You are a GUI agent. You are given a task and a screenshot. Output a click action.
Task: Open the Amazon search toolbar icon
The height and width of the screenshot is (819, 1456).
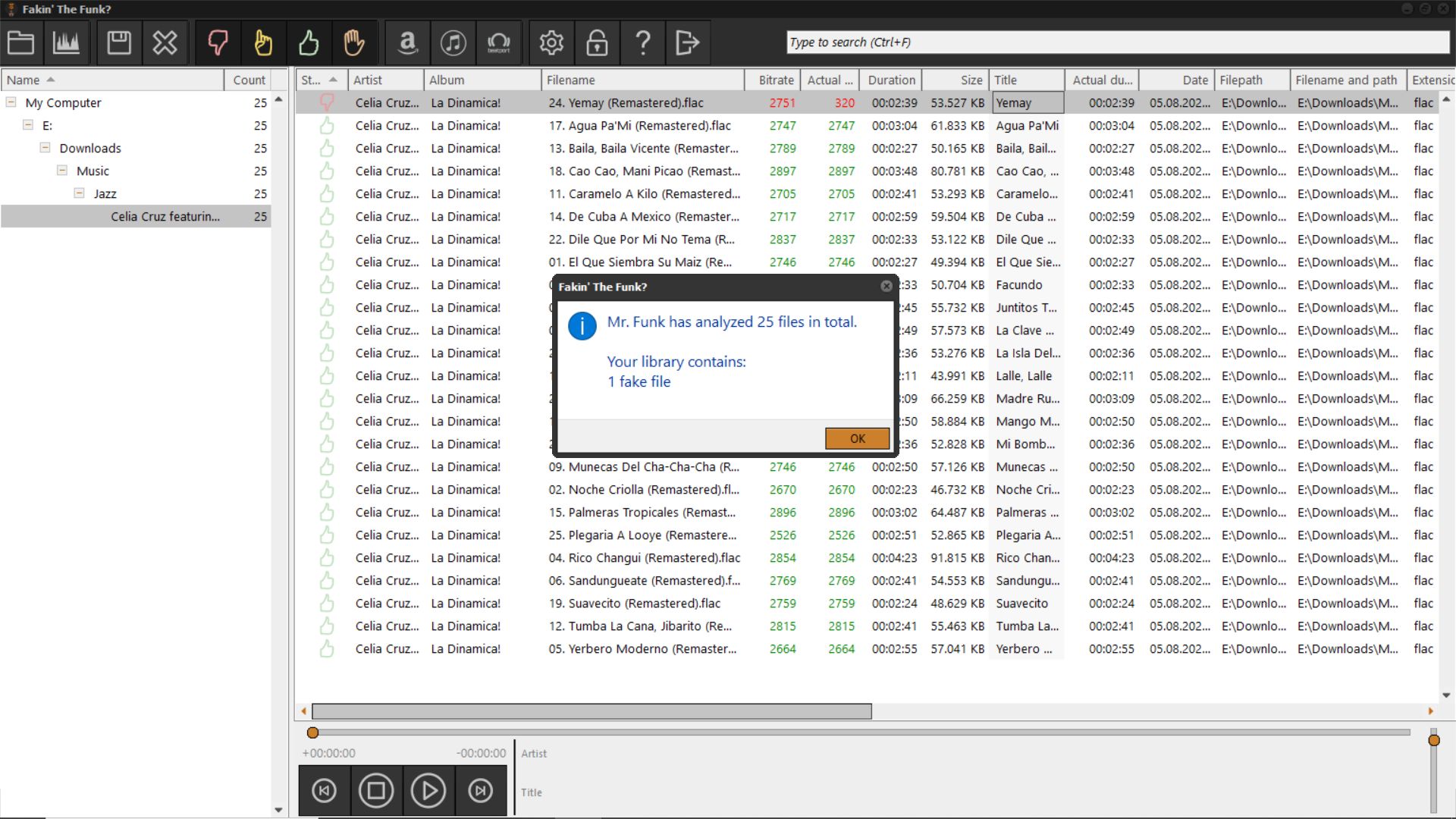pyautogui.click(x=408, y=42)
